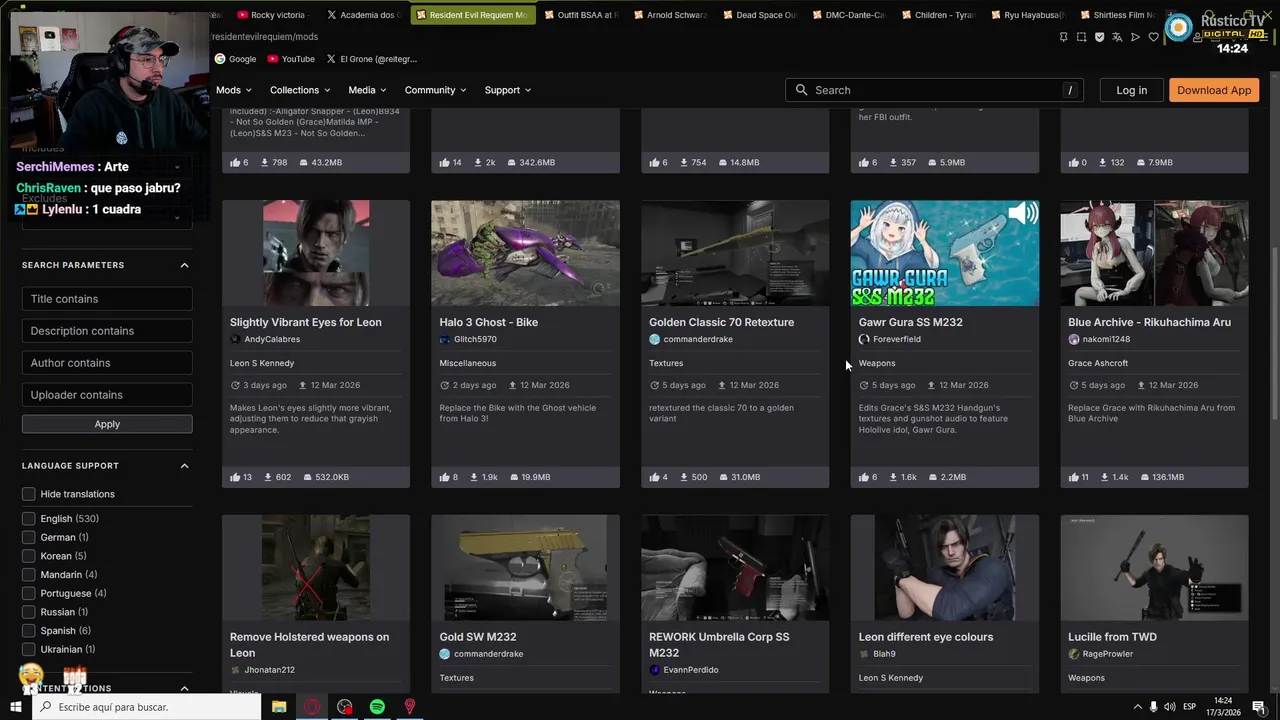Open Halo 3 Ghost - Bike thumbnail

[x=525, y=253]
